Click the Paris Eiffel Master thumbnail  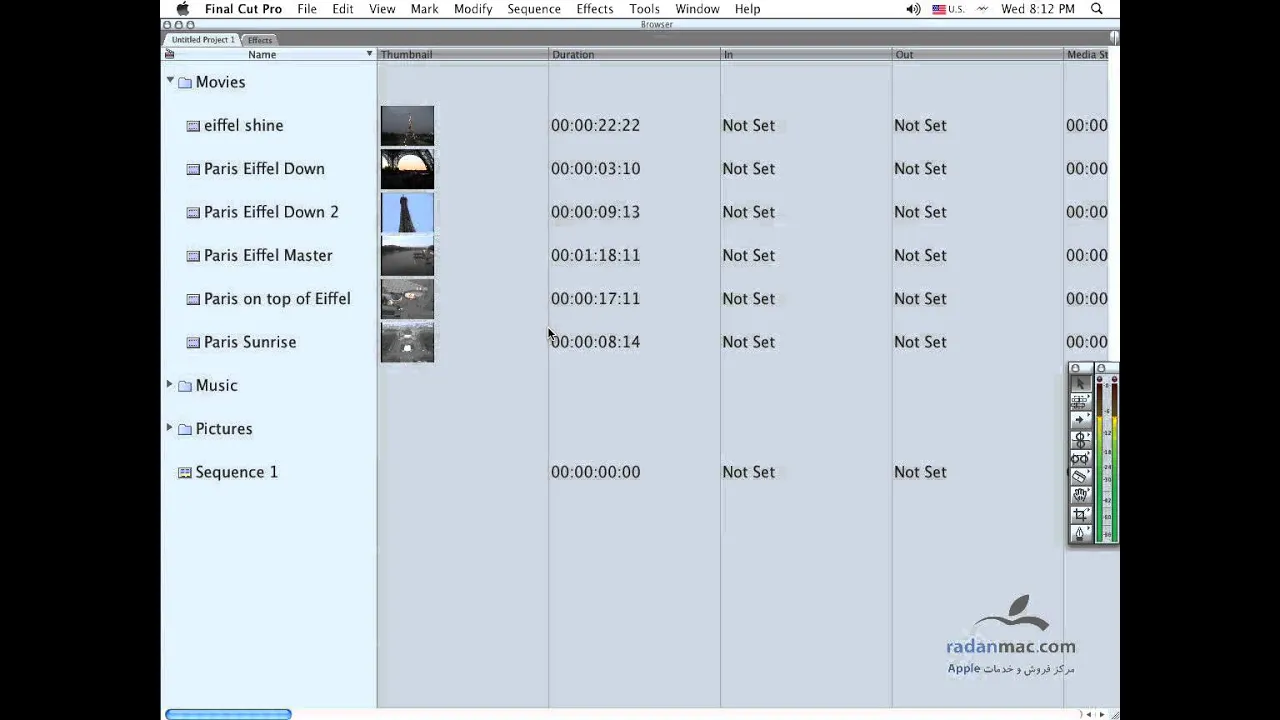point(407,256)
